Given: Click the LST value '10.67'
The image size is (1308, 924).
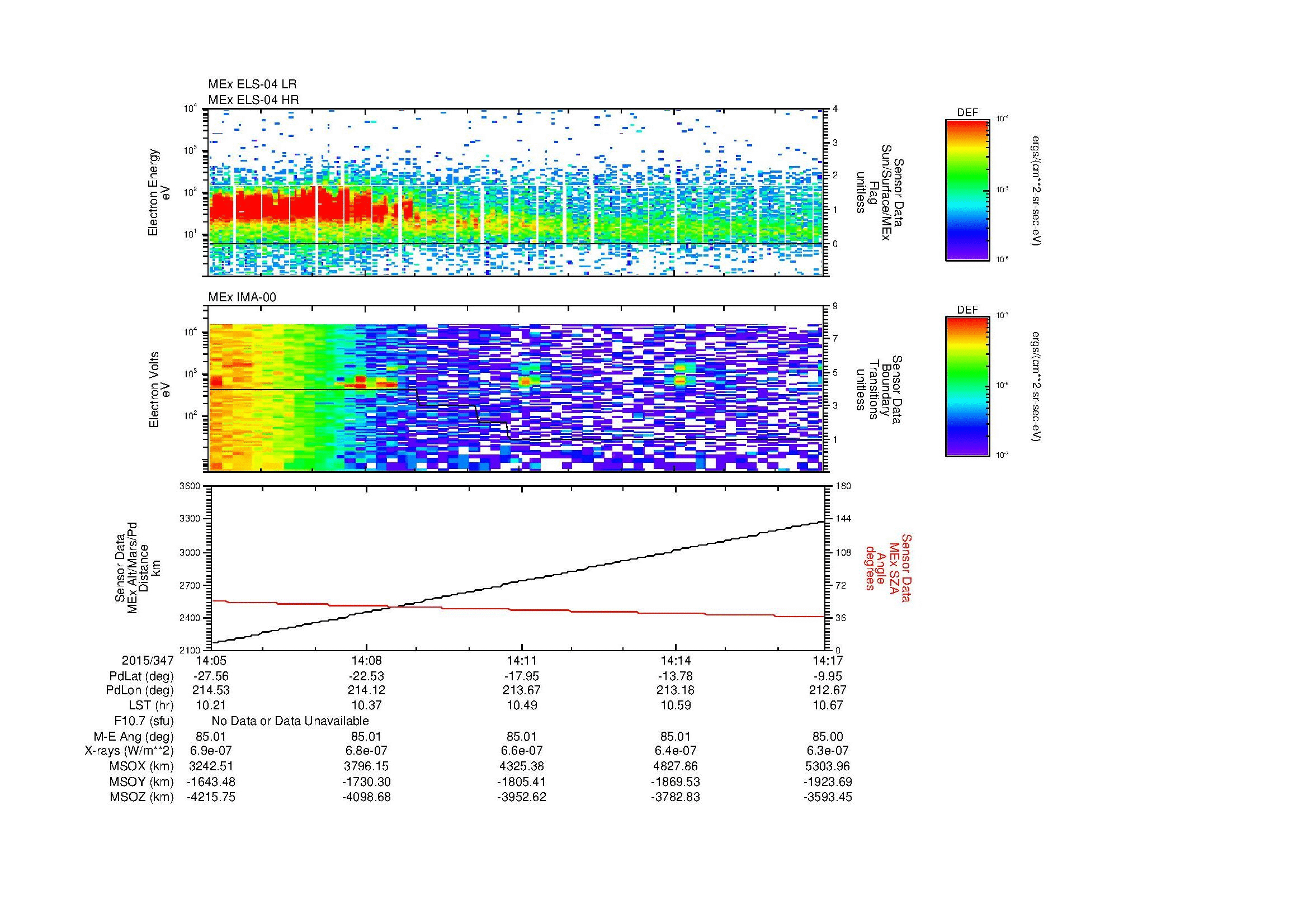Looking at the screenshot, I should [827, 705].
